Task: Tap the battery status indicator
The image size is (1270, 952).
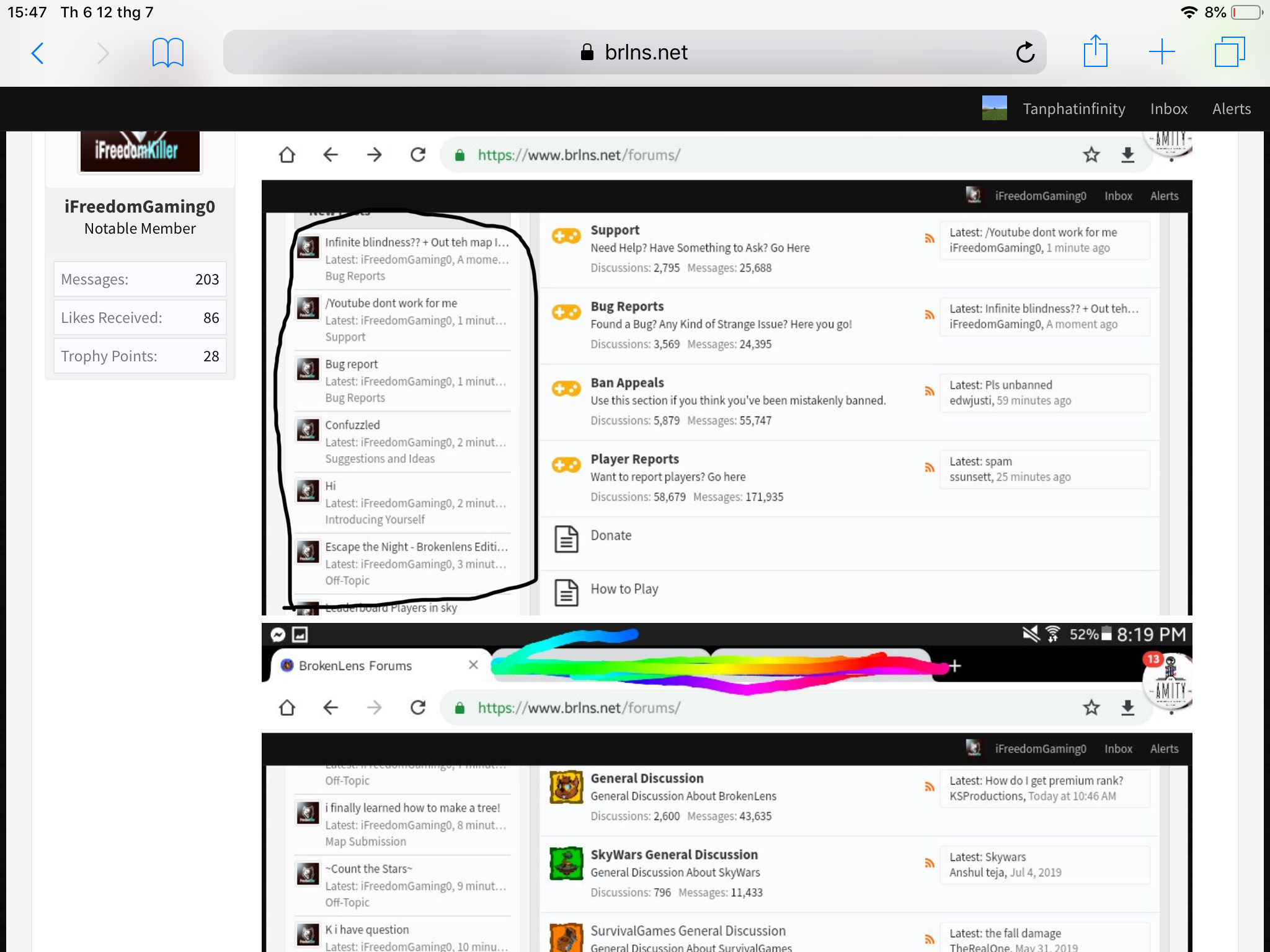Action: [1246, 12]
